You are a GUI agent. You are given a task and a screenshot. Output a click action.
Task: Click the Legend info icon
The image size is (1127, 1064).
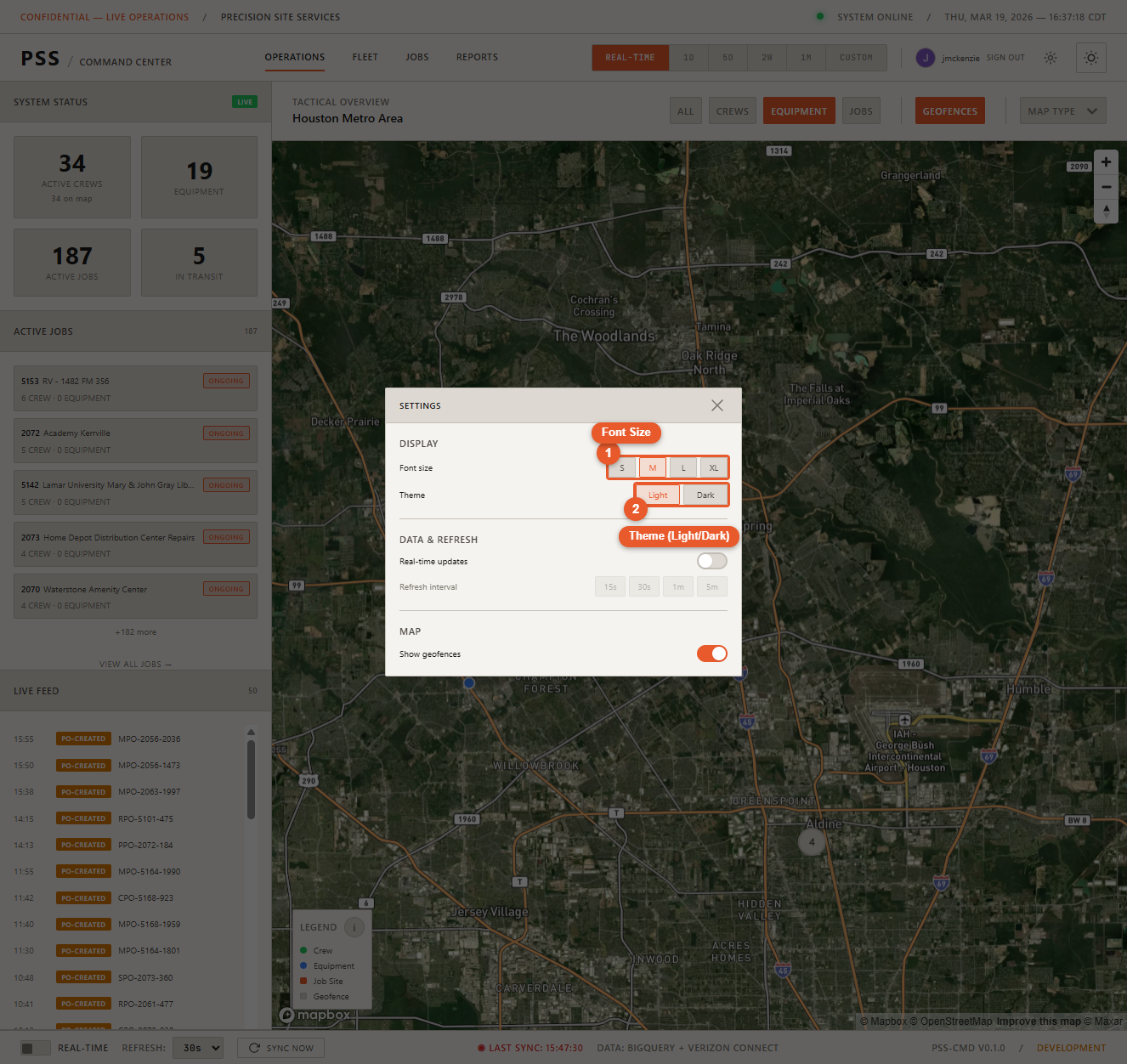pyautogui.click(x=354, y=927)
